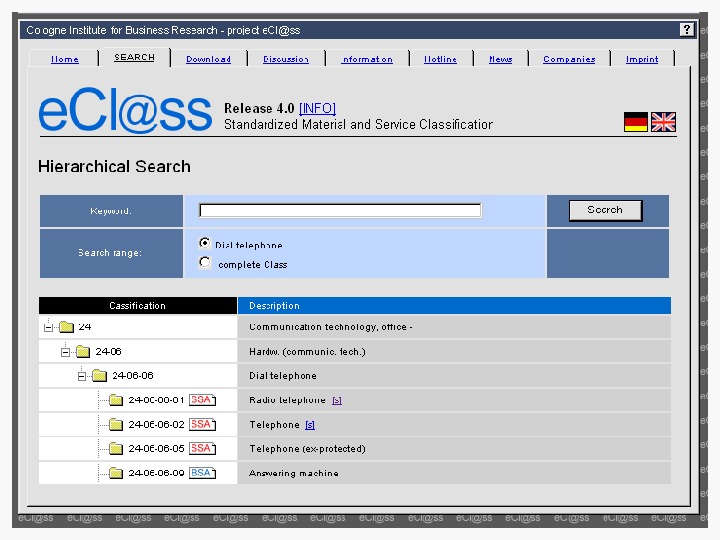Open BSA tag next to 24-06-06-09
The image size is (720, 540).
tap(202, 472)
